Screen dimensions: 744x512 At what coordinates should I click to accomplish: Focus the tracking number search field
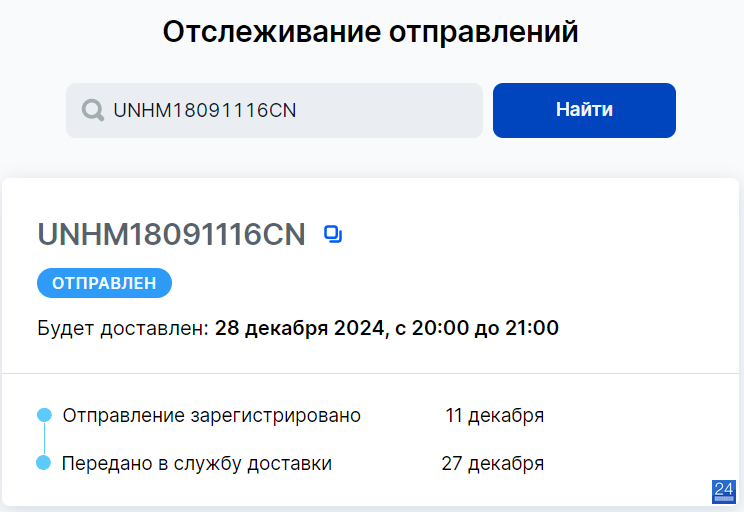(x=274, y=111)
